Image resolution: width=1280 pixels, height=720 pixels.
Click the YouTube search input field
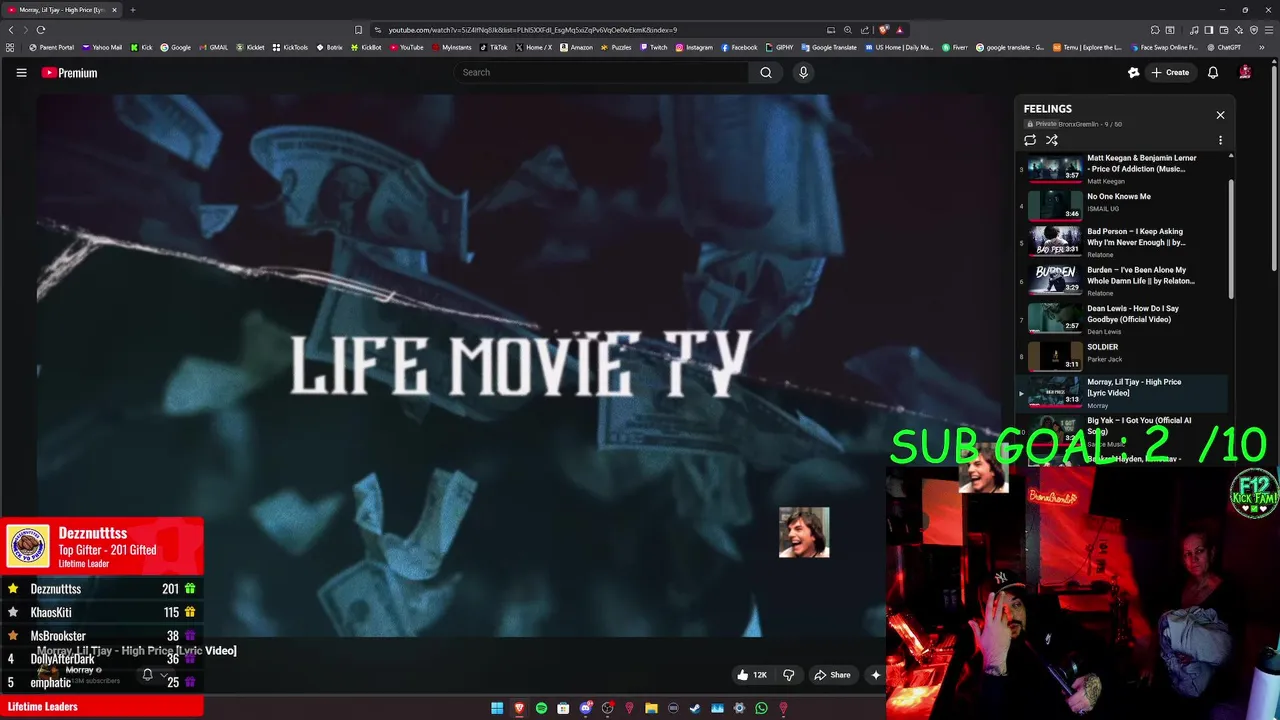(600, 72)
